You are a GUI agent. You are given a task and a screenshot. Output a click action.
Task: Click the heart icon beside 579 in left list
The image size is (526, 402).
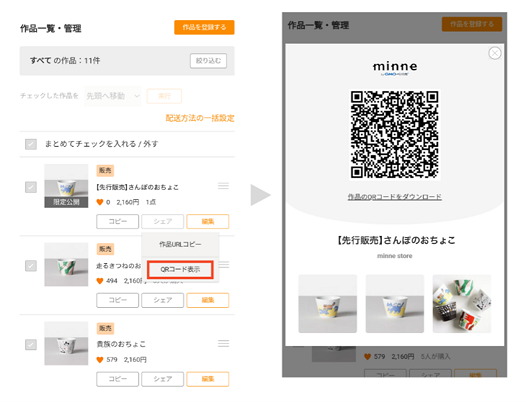point(100,359)
